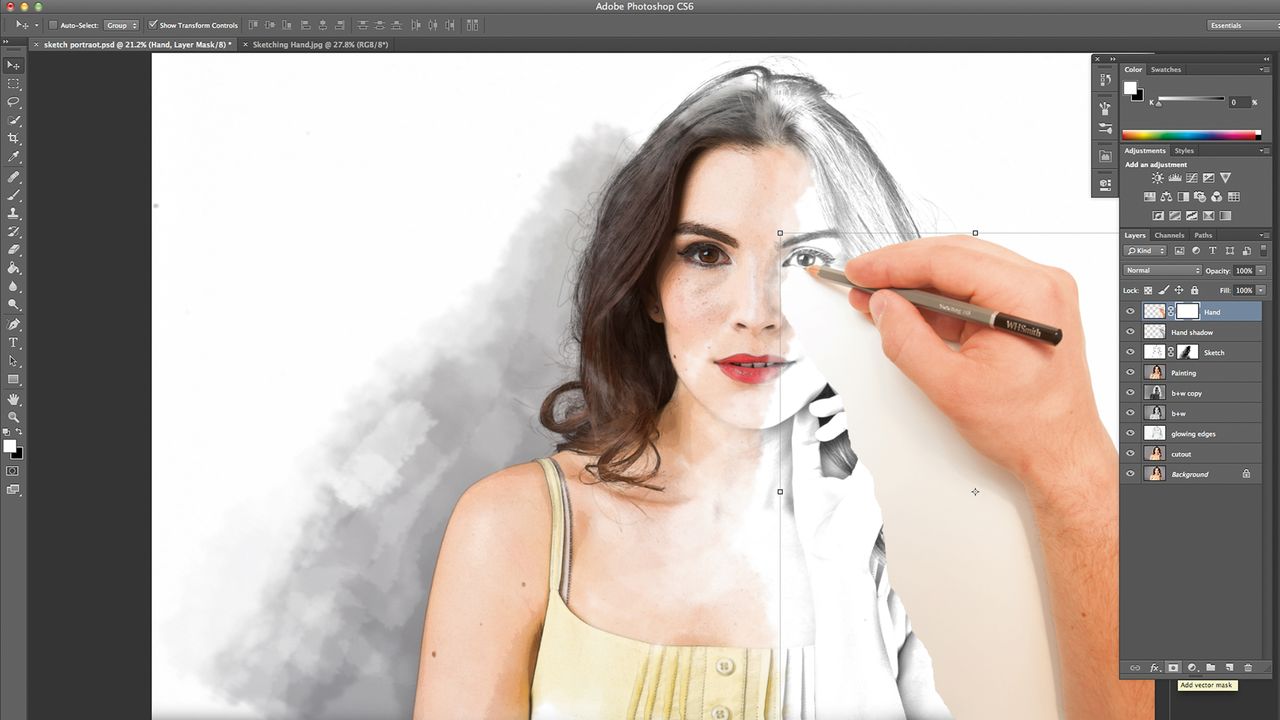Click the Add mask button in Layers panel
Screen dimensions: 1280x720
(x=1173, y=667)
